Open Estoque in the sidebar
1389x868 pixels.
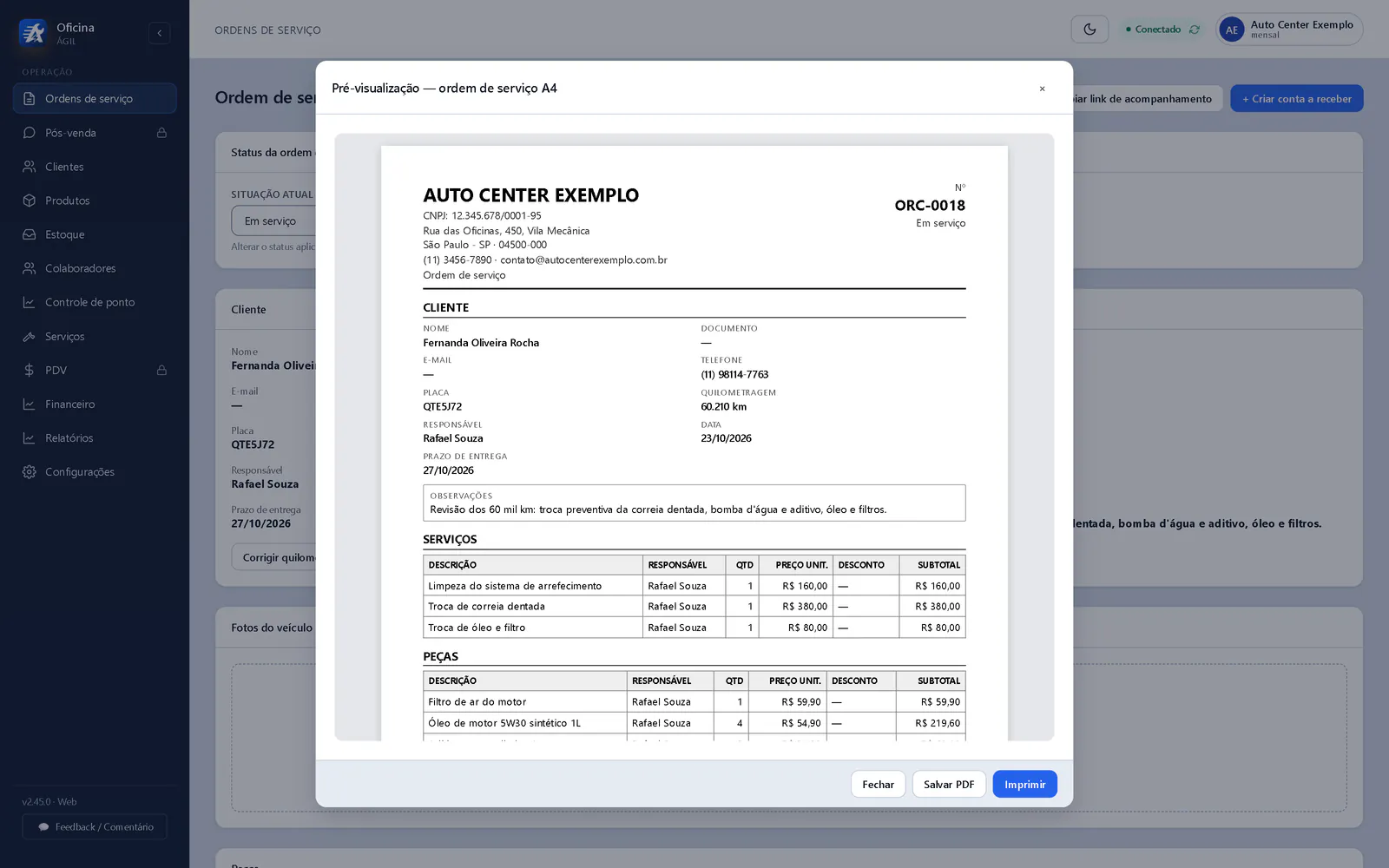pos(95,234)
